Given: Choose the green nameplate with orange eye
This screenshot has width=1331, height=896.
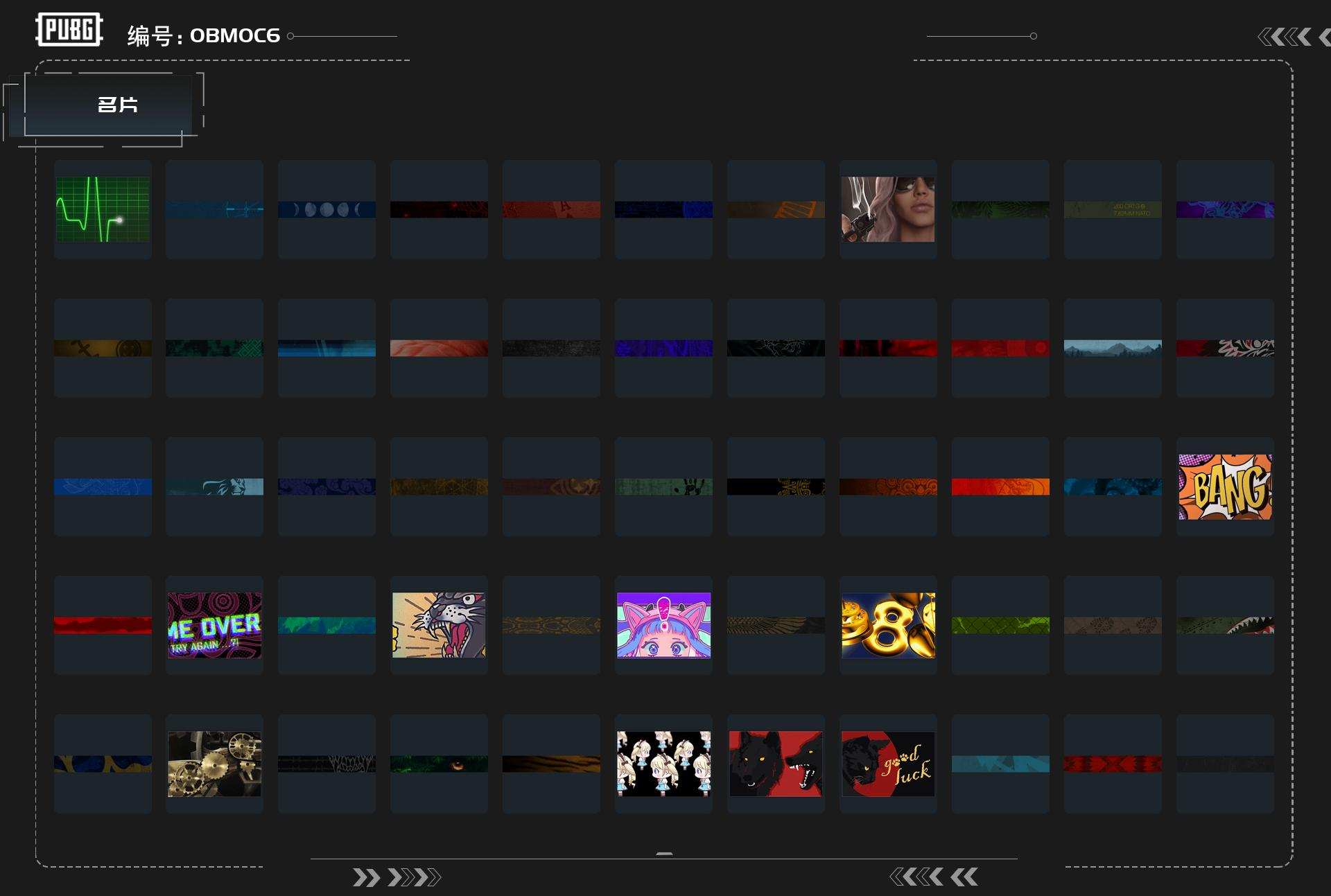Looking at the screenshot, I should (x=439, y=764).
